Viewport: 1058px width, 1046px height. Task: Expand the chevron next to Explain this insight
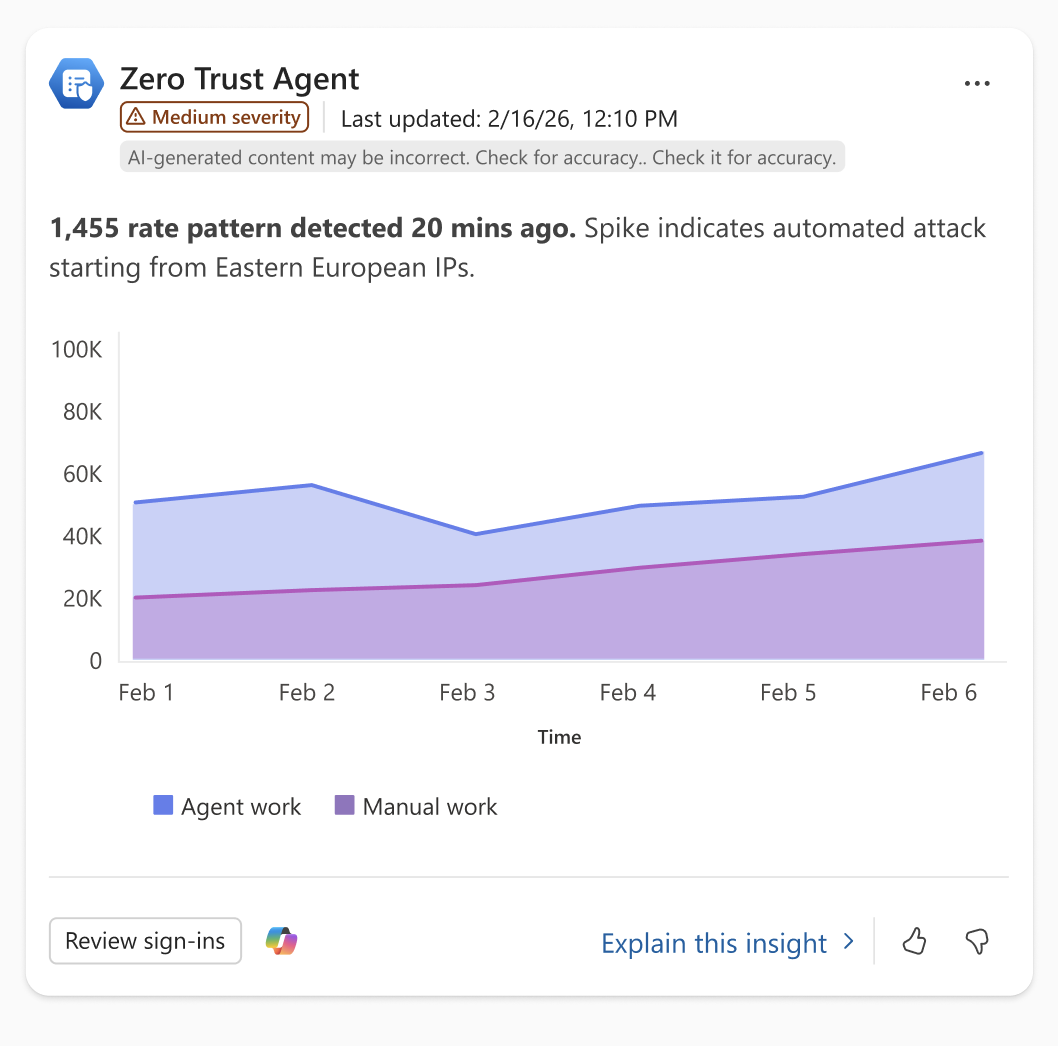click(x=849, y=941)
